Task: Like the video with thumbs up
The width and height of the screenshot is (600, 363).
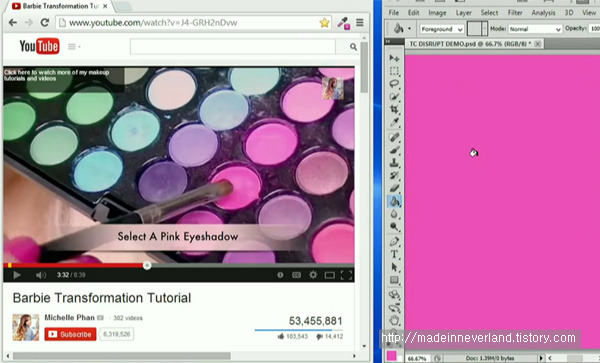Action: pos(281,336)
